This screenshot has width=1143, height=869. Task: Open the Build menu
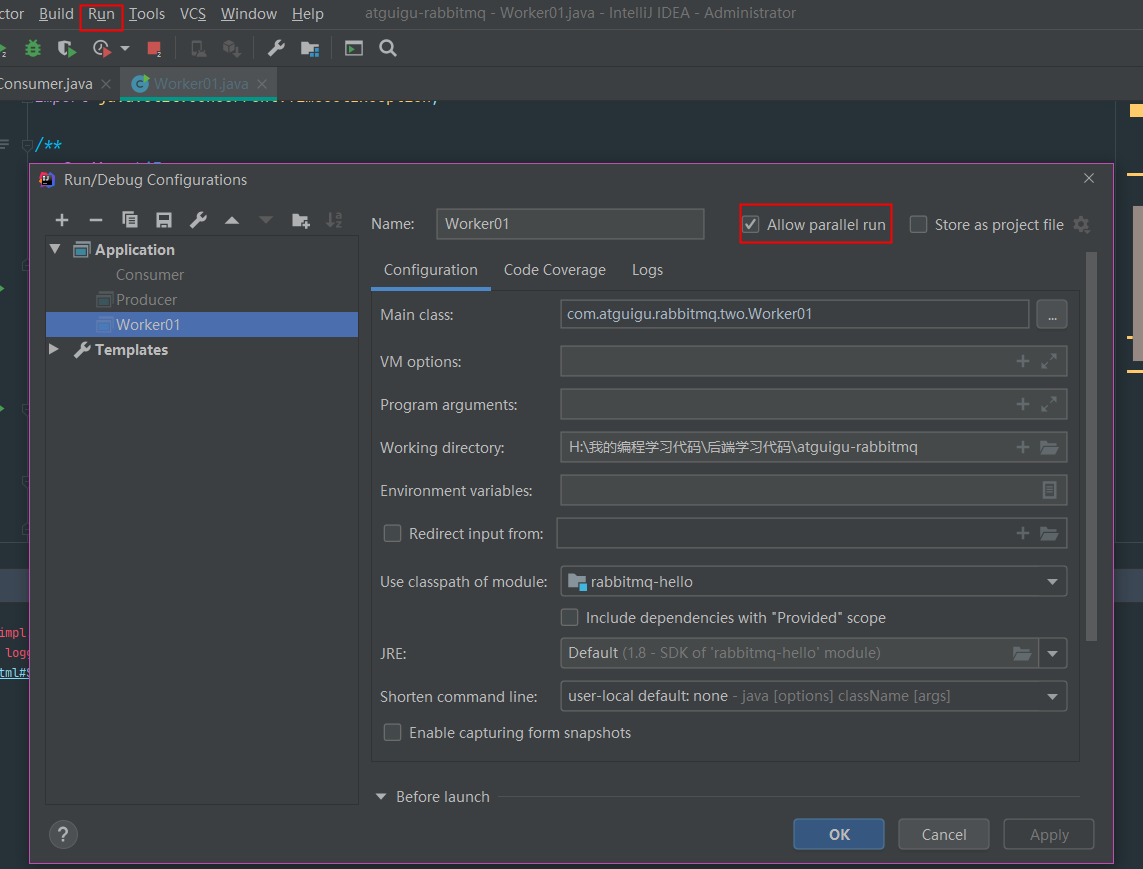pyautogui.click(x=56, y=14)
